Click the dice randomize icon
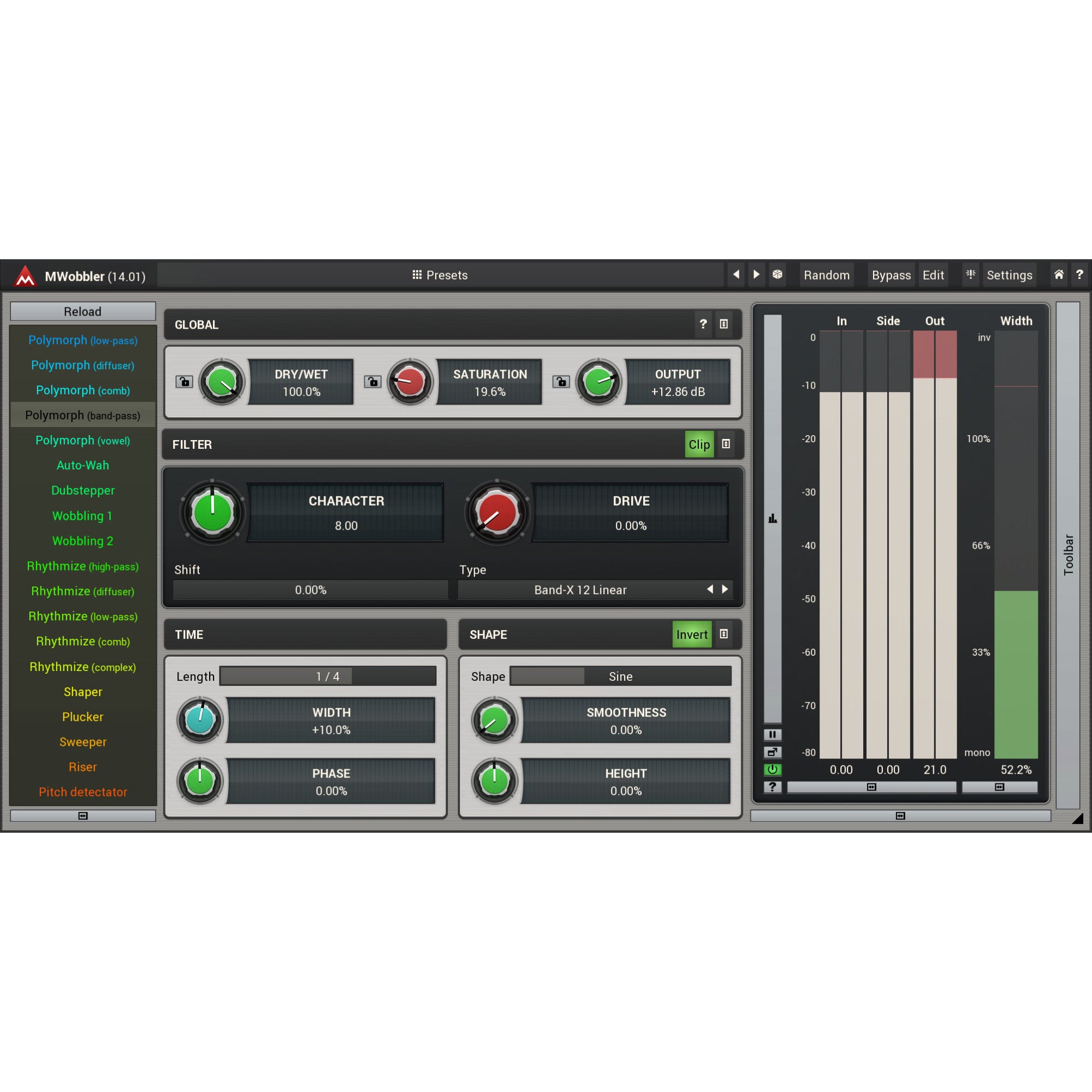1092x1092 pixels. 778,275
